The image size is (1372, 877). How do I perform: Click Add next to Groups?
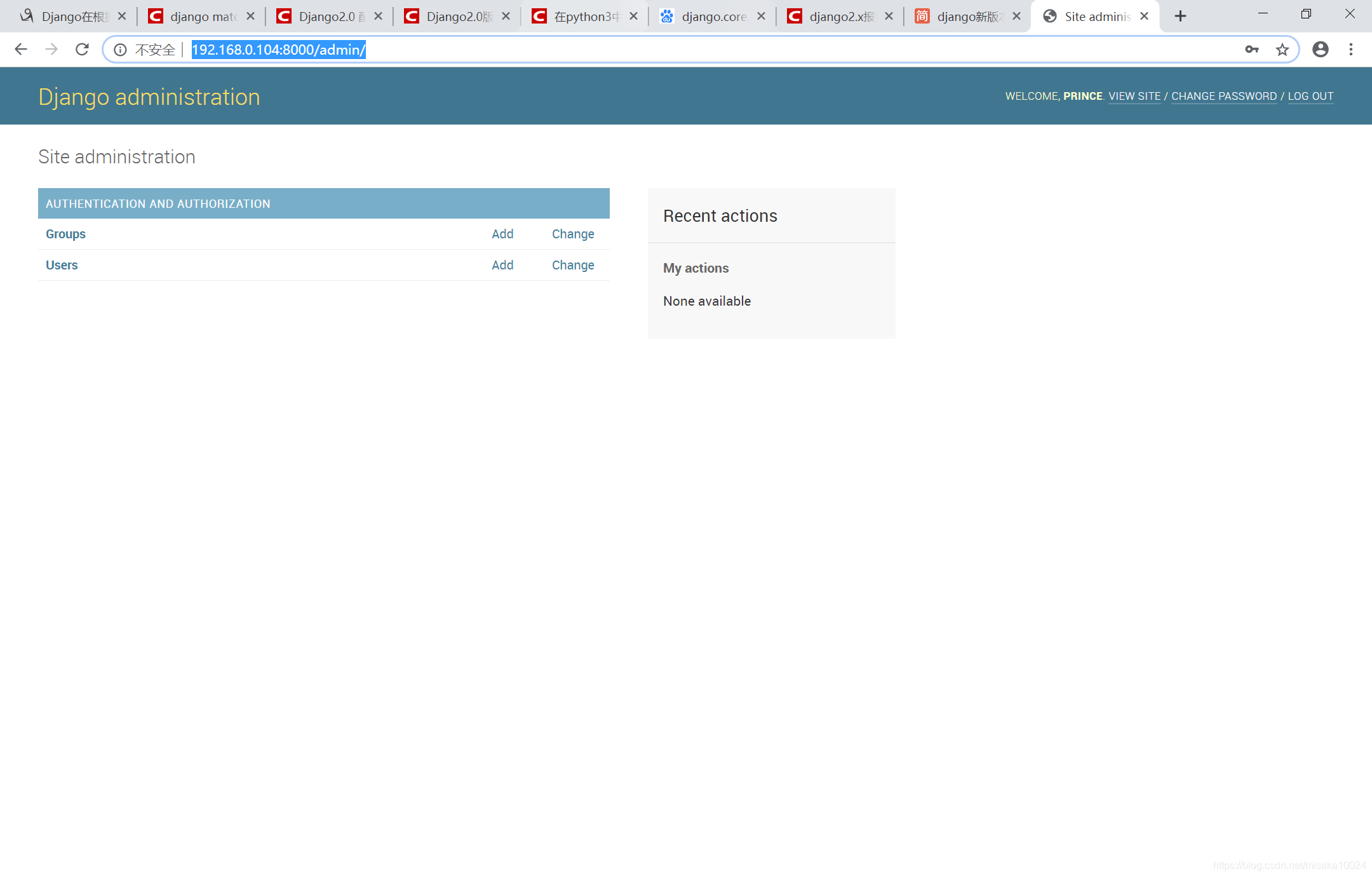[502, 234]
